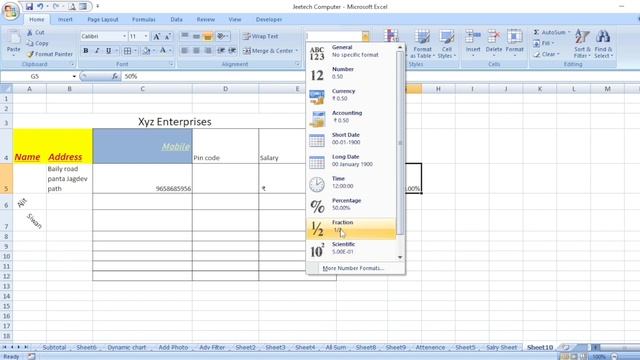Open the Subtotal sheet tab
This screenshot has height=360, width=640.
[x=54, y=347]
